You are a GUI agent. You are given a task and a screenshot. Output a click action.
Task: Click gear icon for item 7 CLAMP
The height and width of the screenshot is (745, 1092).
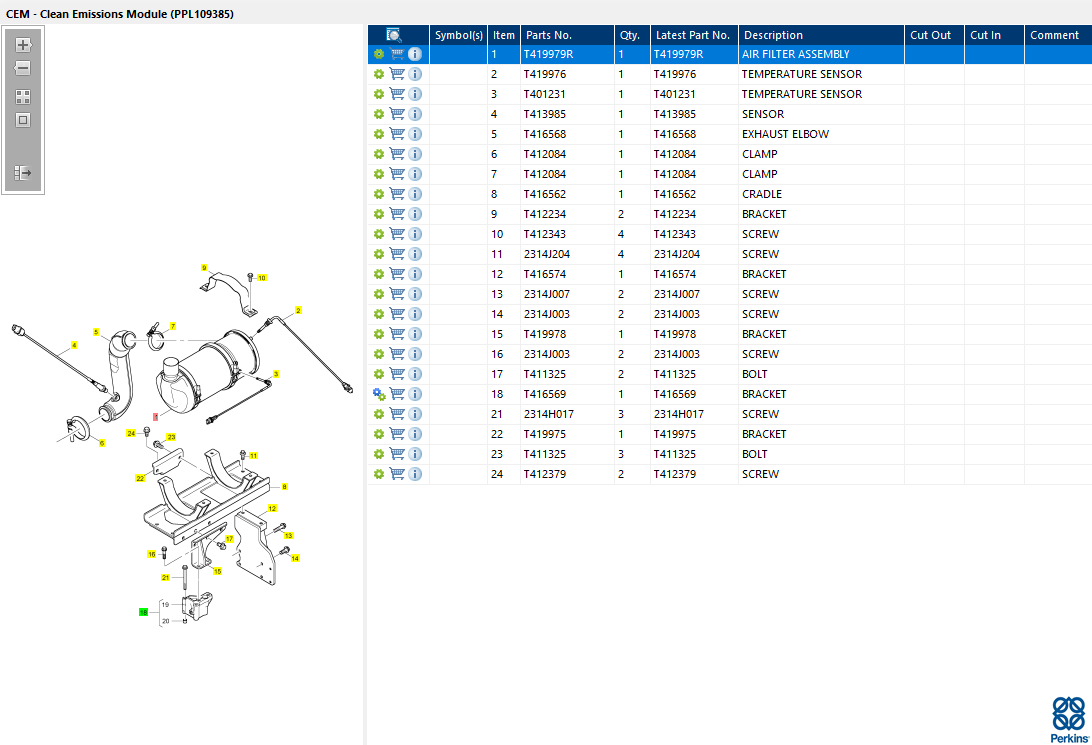pyautogui.click(x=379, y=174)
